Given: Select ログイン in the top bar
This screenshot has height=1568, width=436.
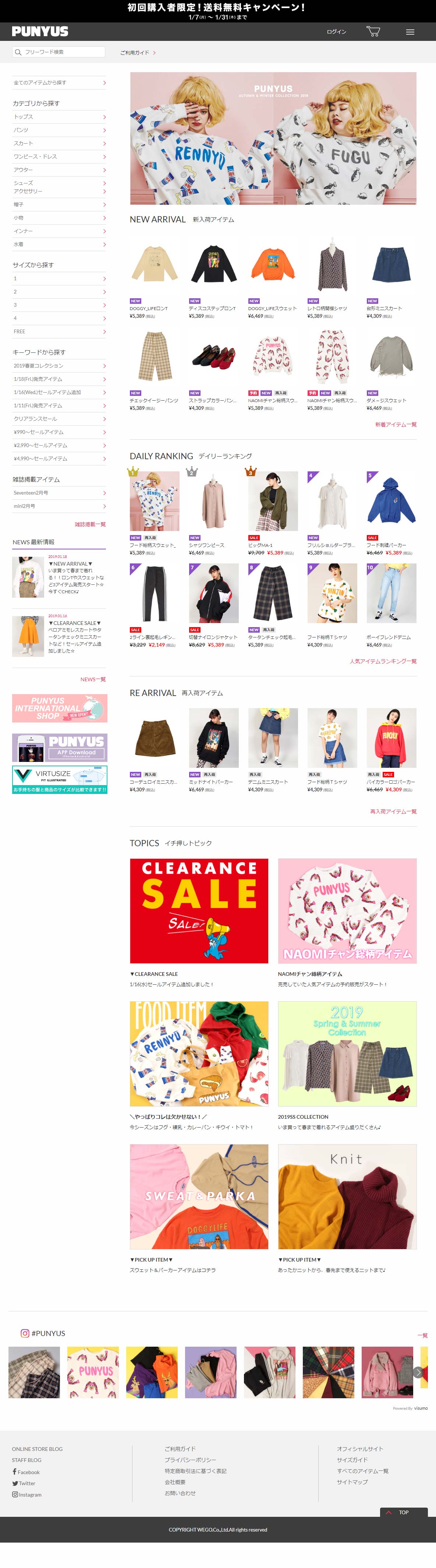Looking at the screenshot, I should coord(336,32).
